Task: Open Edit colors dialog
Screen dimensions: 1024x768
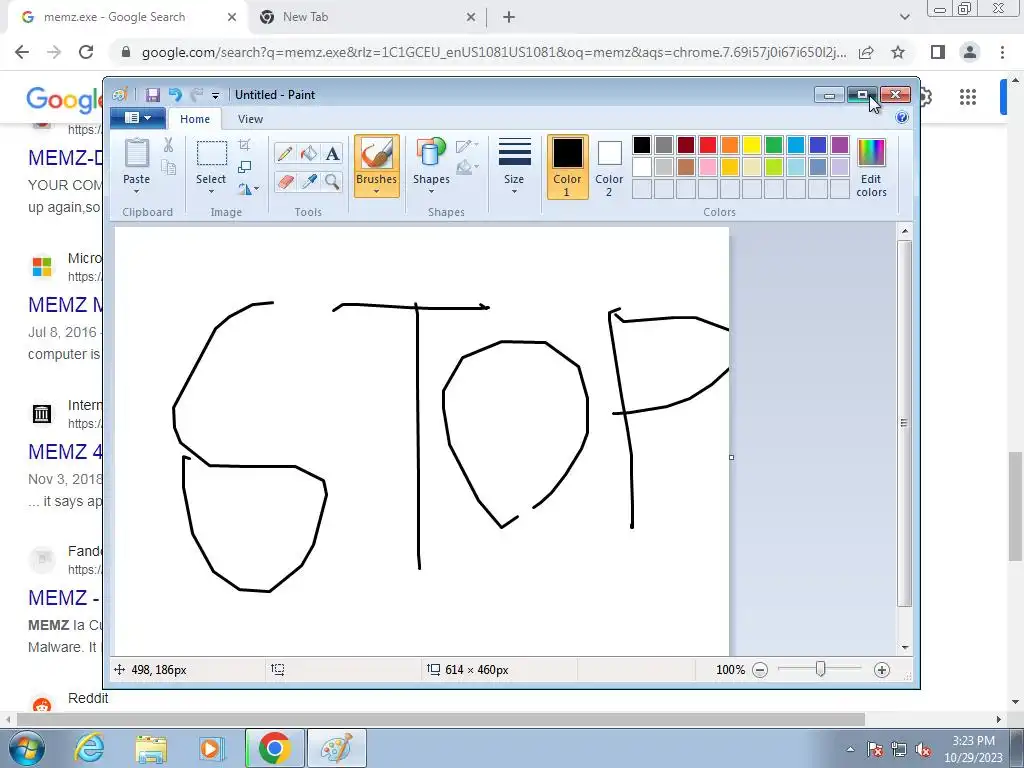Action: (871, 167)
